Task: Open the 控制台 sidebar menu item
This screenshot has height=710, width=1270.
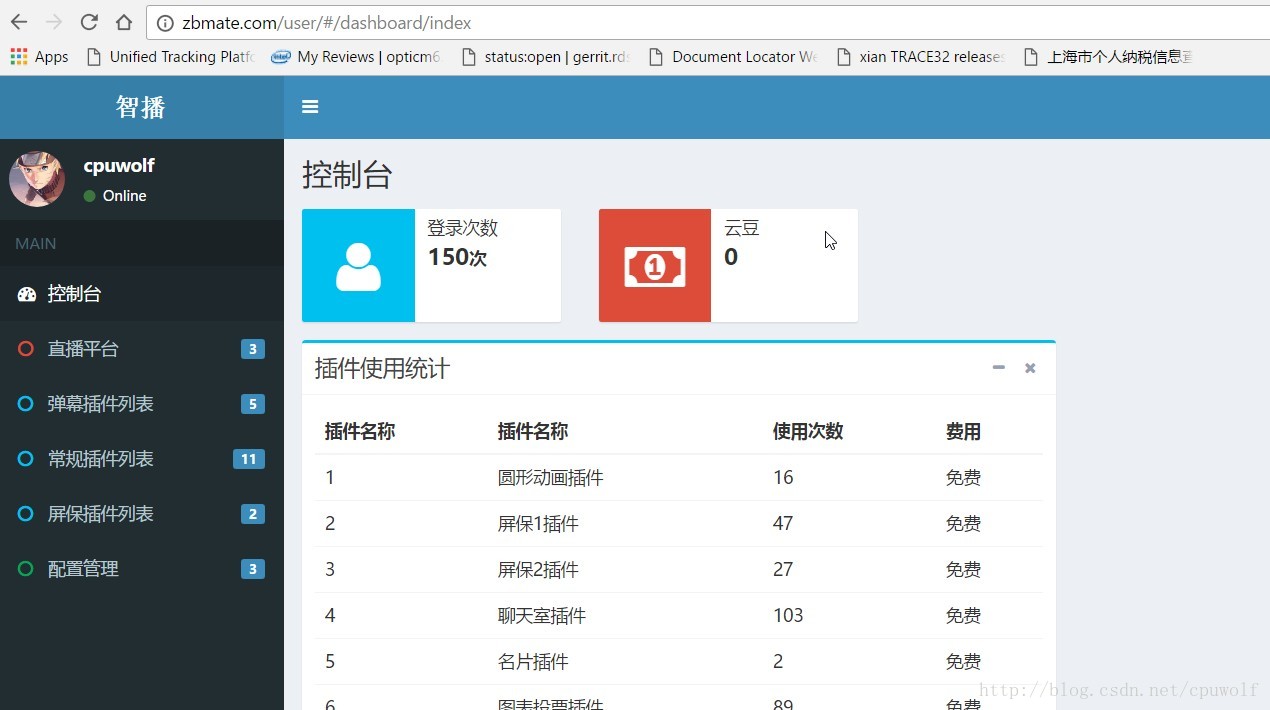Action: click(x=142, y=294)
